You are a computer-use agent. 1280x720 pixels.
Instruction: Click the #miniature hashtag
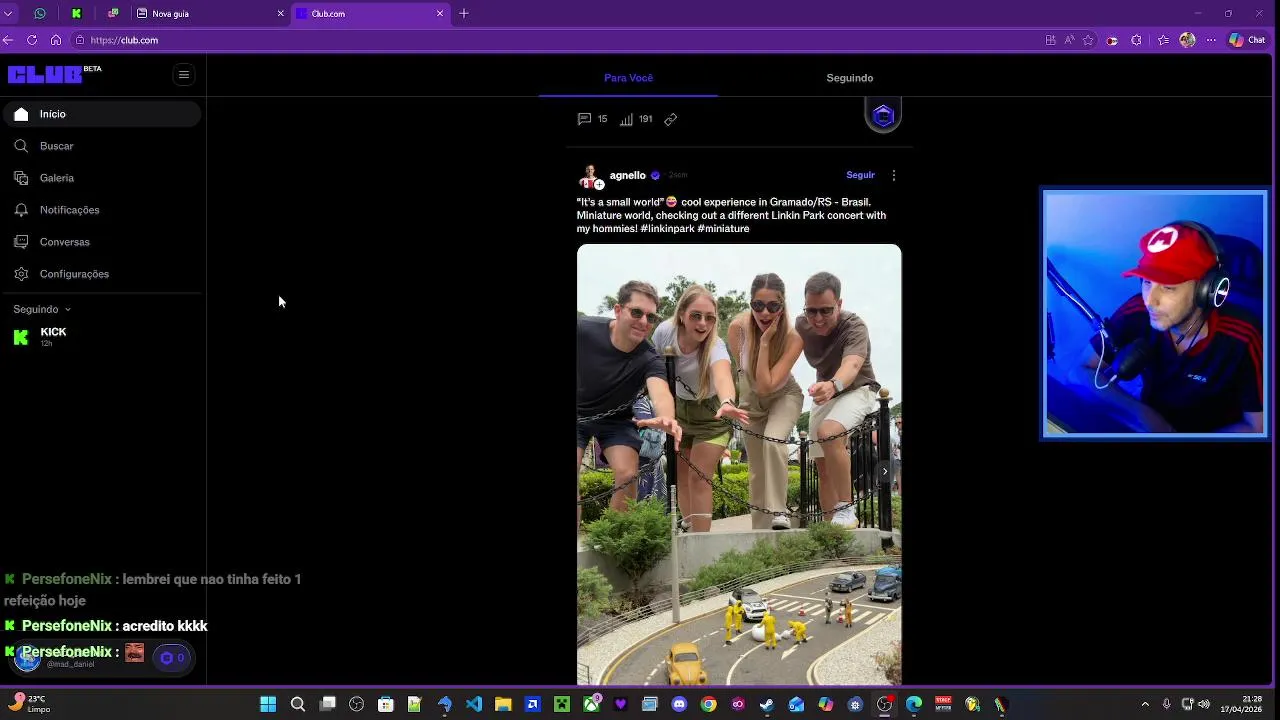(x=723, y=229)
